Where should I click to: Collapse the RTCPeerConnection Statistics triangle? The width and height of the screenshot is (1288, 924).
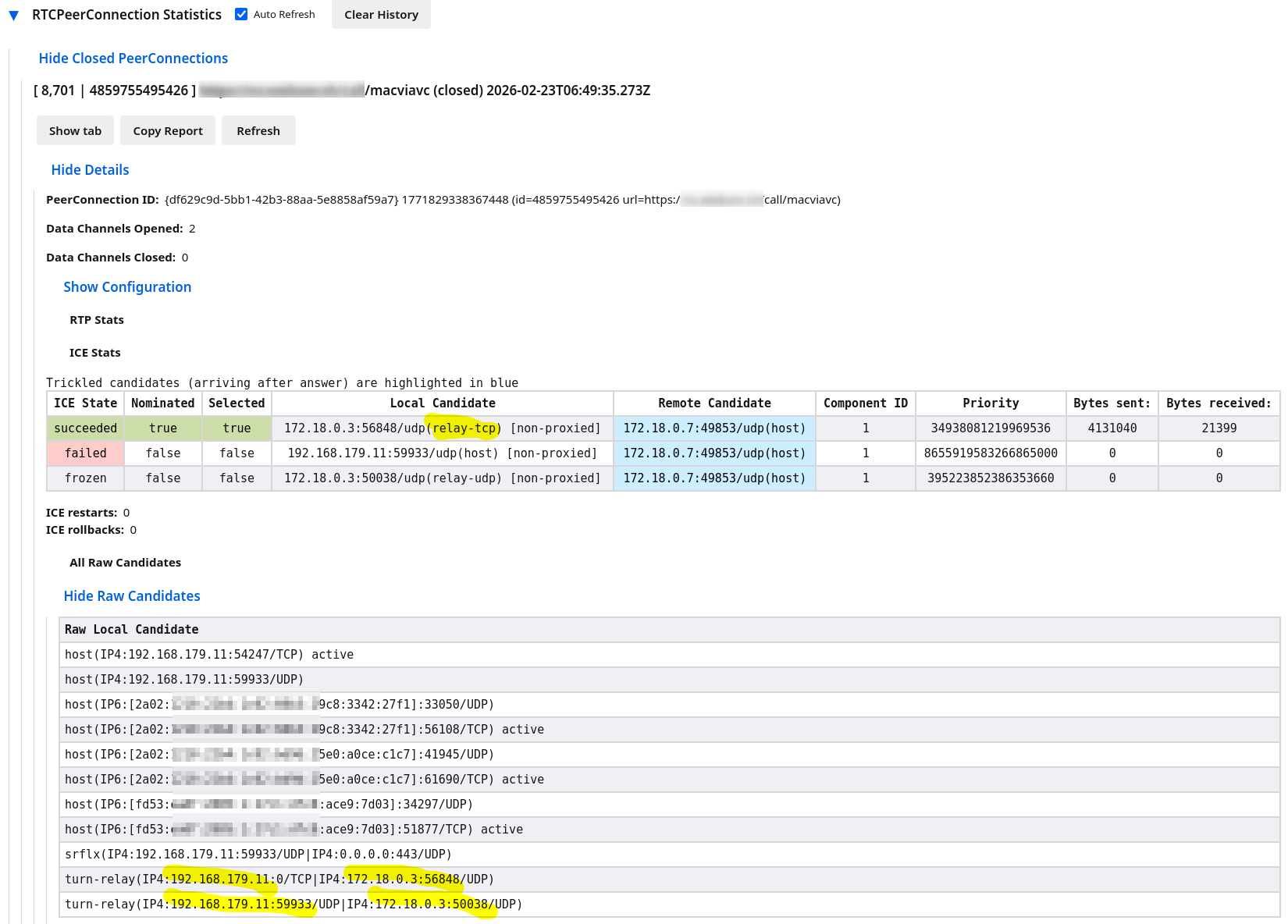[x=13, y=15]
